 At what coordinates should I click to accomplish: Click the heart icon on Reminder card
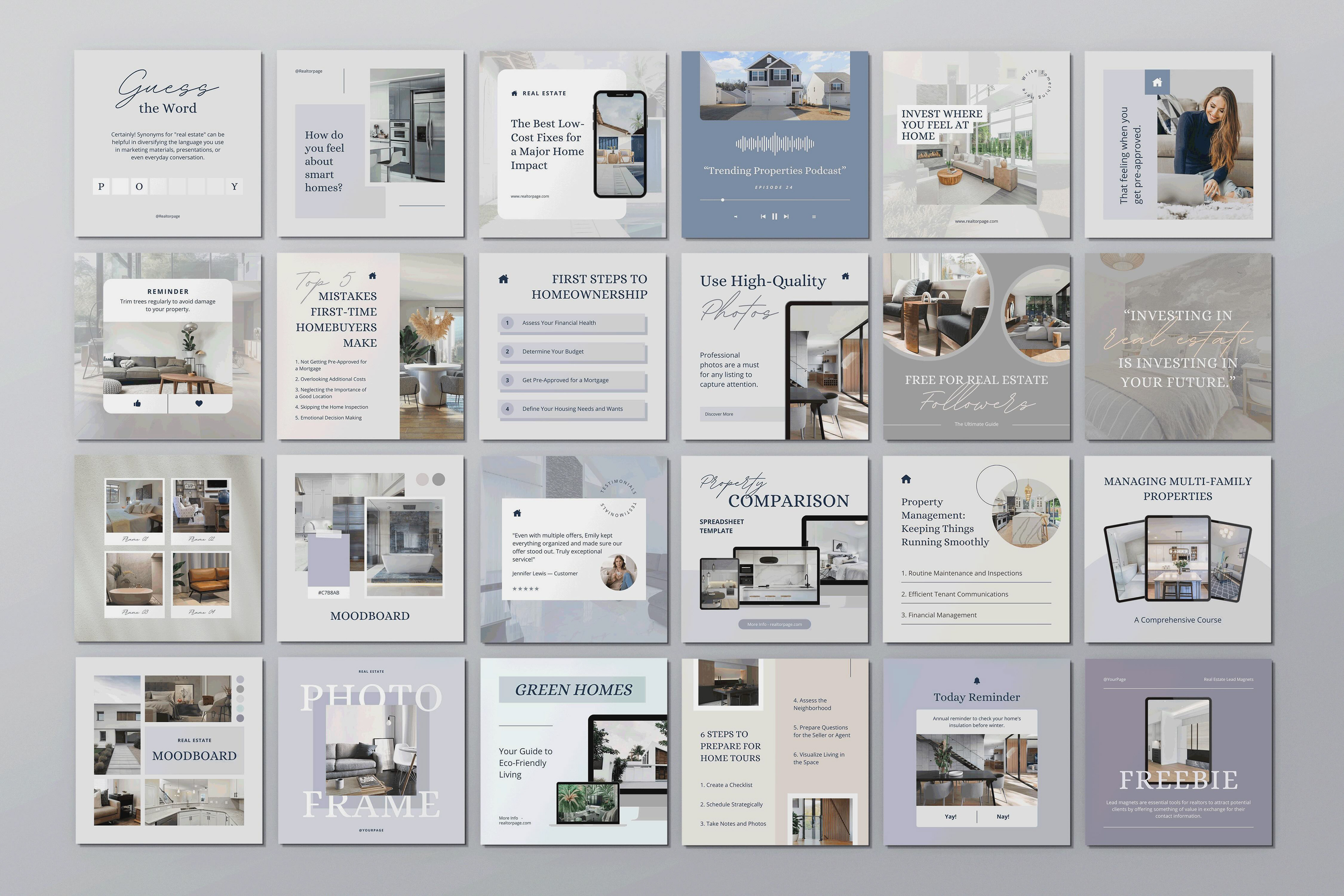tap(199, 404)
